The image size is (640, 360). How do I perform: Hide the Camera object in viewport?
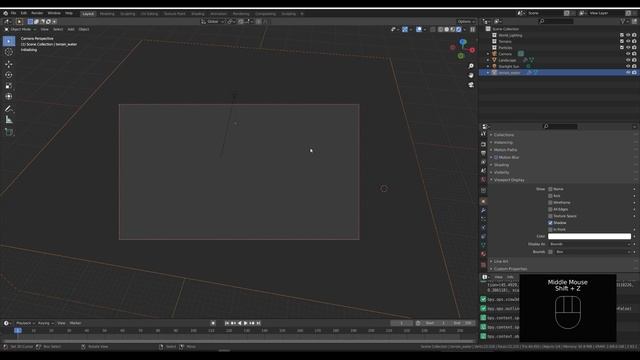click(x=628, y=54)
